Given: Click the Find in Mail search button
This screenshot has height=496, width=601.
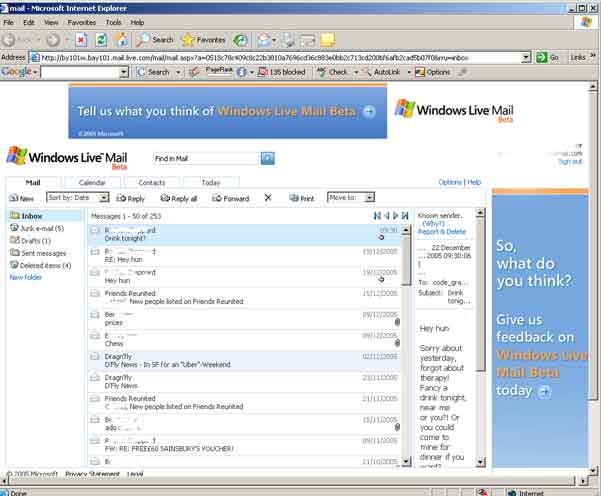Looking at the screenshot, I should click(x=268, y=158).
